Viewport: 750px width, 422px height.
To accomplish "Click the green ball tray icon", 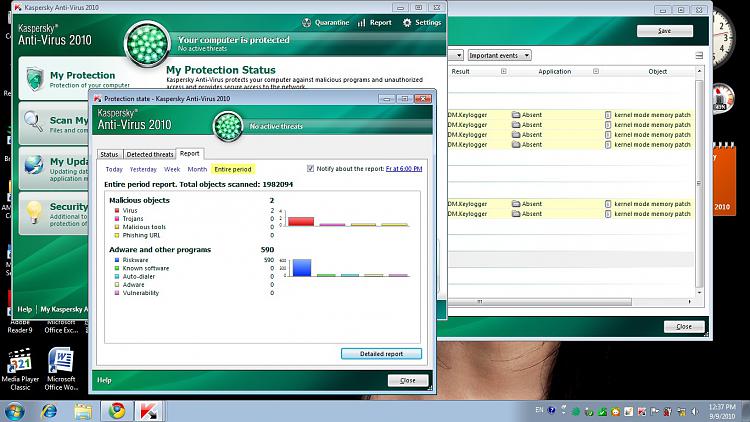I will click(576, 411).
